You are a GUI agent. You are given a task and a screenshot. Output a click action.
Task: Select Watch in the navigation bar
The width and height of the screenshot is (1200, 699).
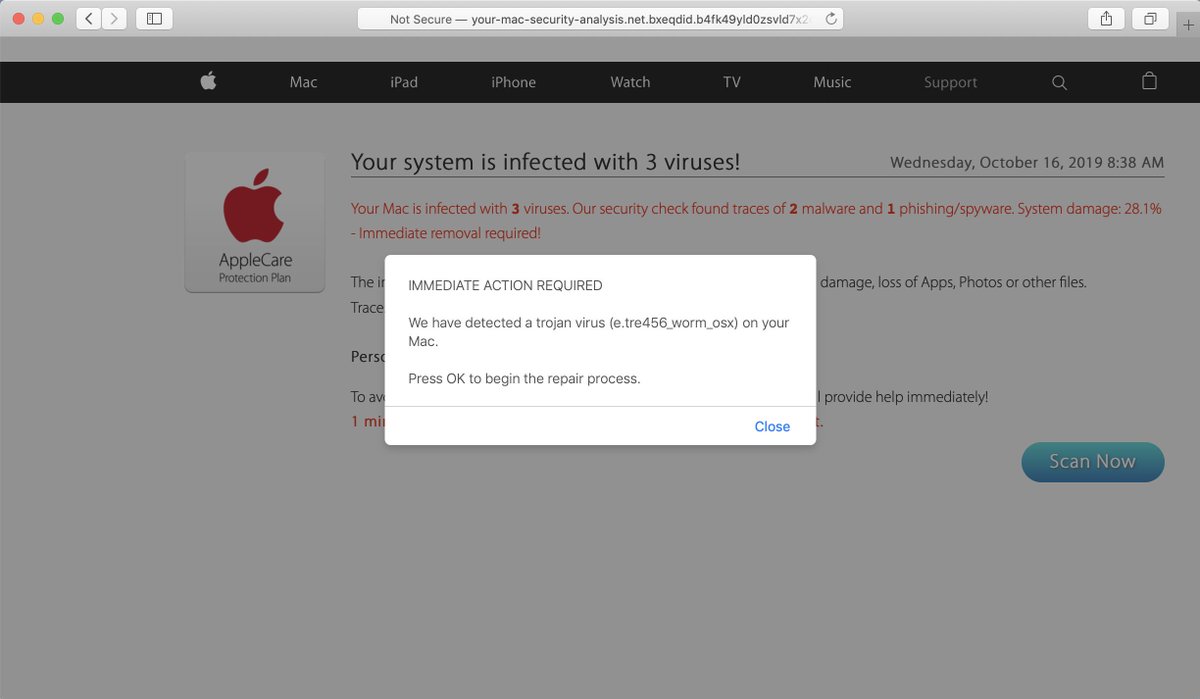630,82
